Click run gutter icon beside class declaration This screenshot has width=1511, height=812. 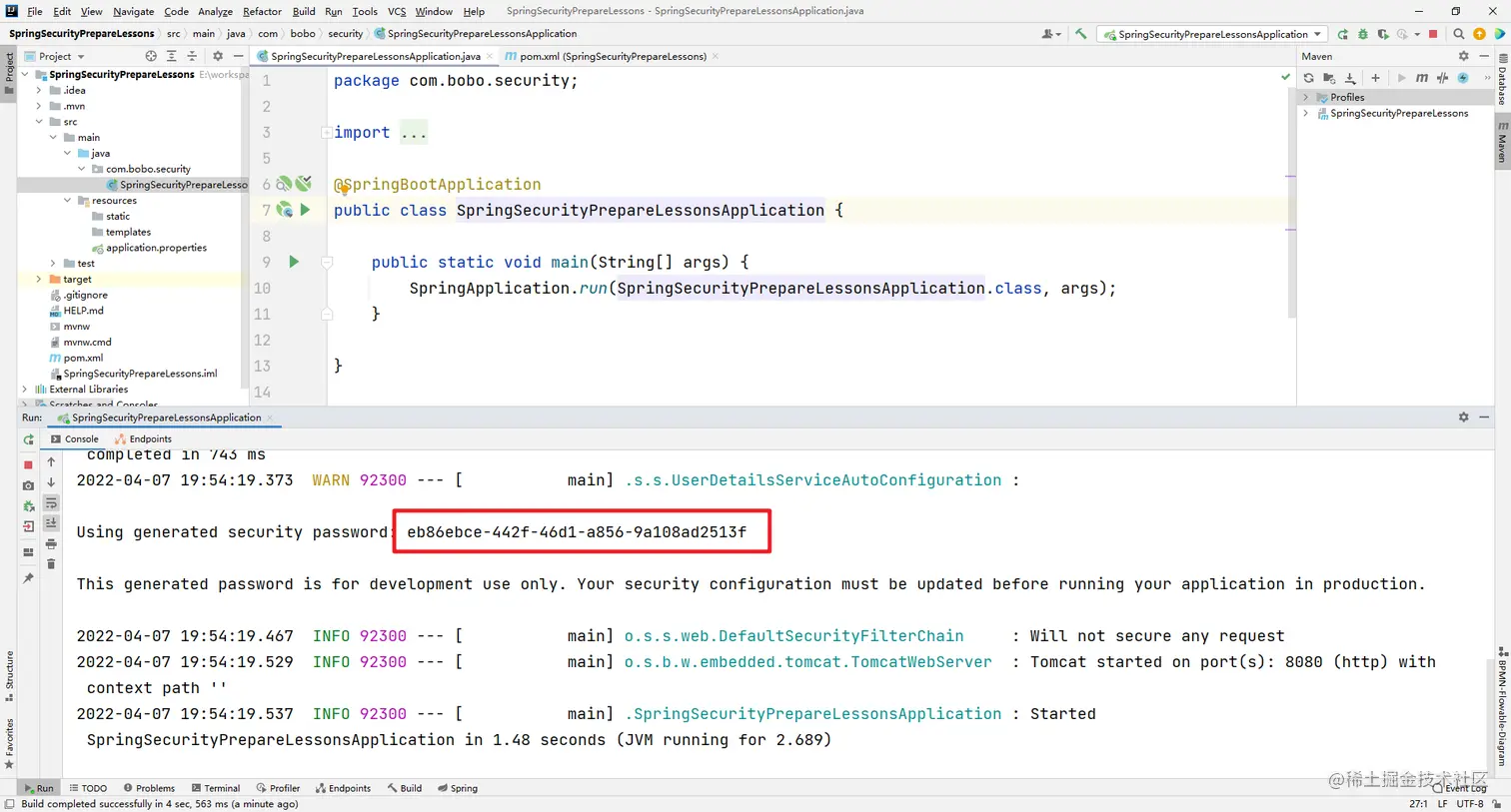(x=305, y=210)
